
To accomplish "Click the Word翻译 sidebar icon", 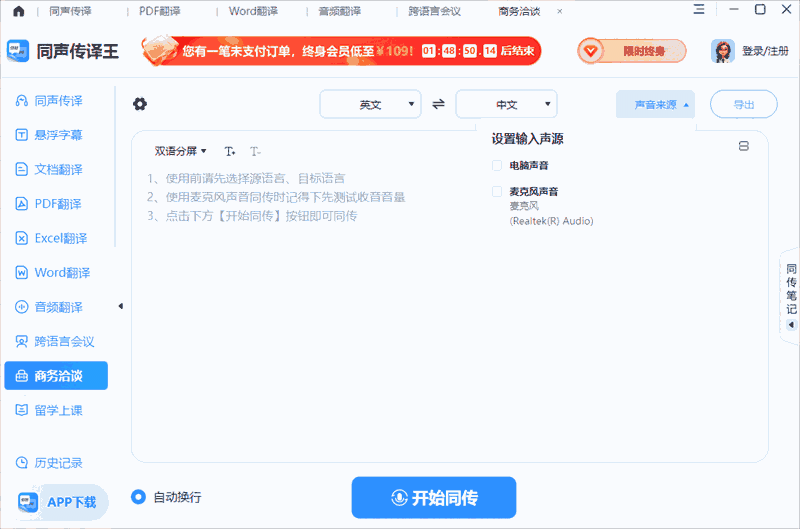I will click(21, 272).
